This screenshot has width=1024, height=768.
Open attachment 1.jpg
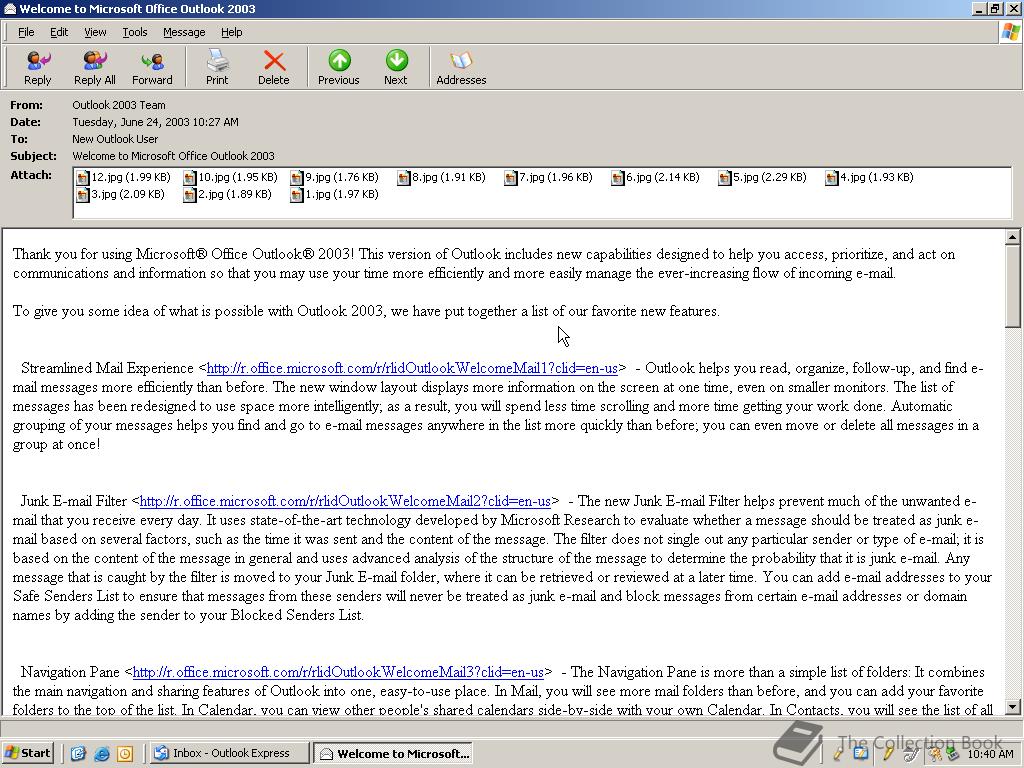(334, 194)
